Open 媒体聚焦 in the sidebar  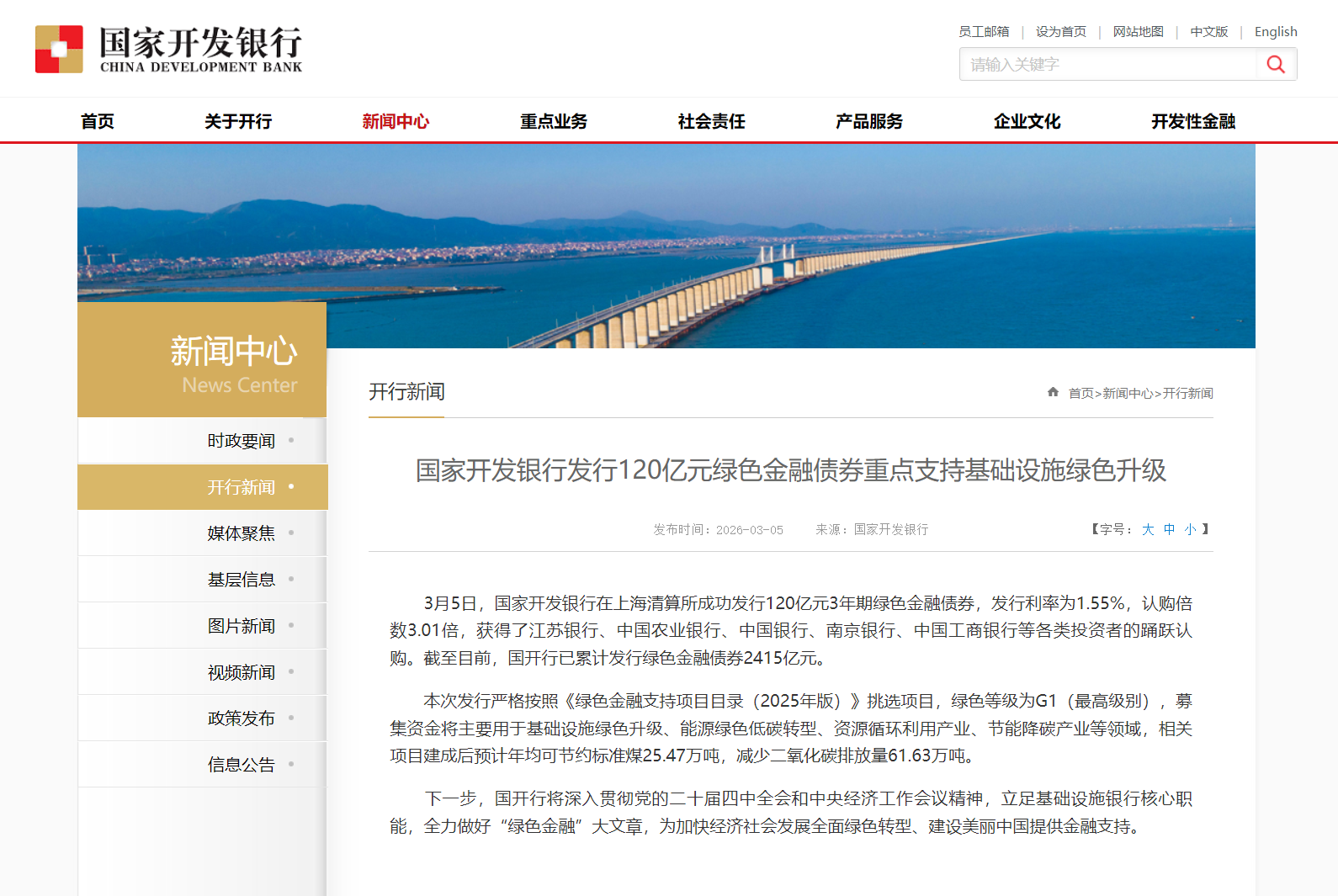242,533
